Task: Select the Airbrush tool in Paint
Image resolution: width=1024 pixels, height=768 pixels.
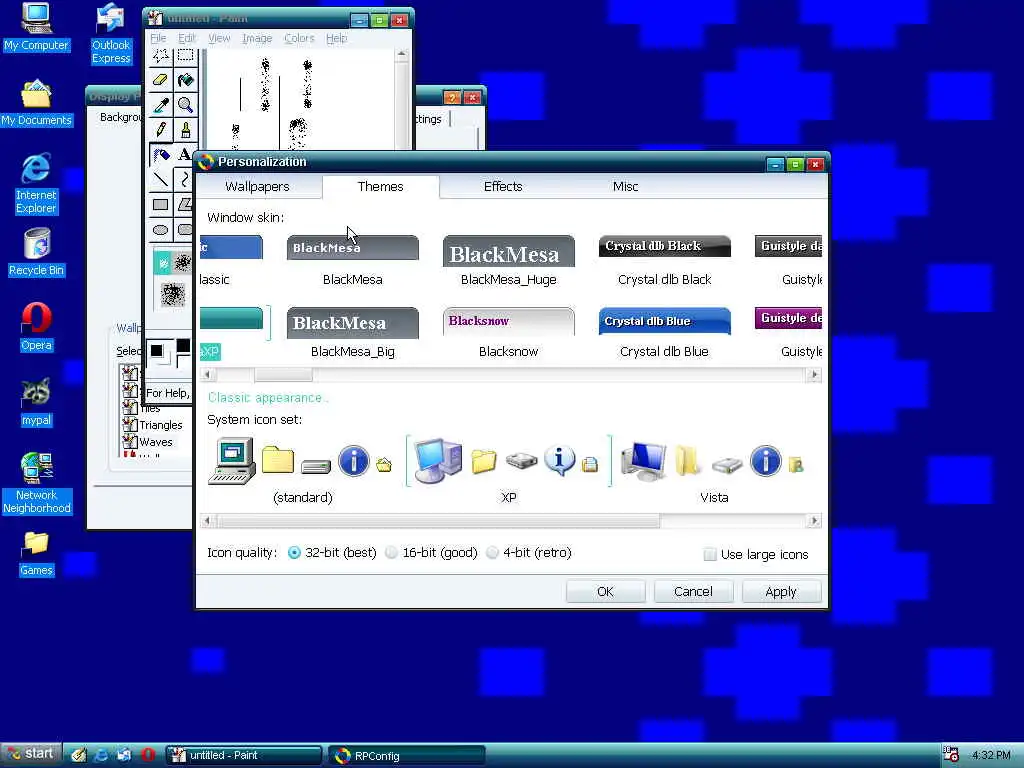Action: [x=161, y=155]
